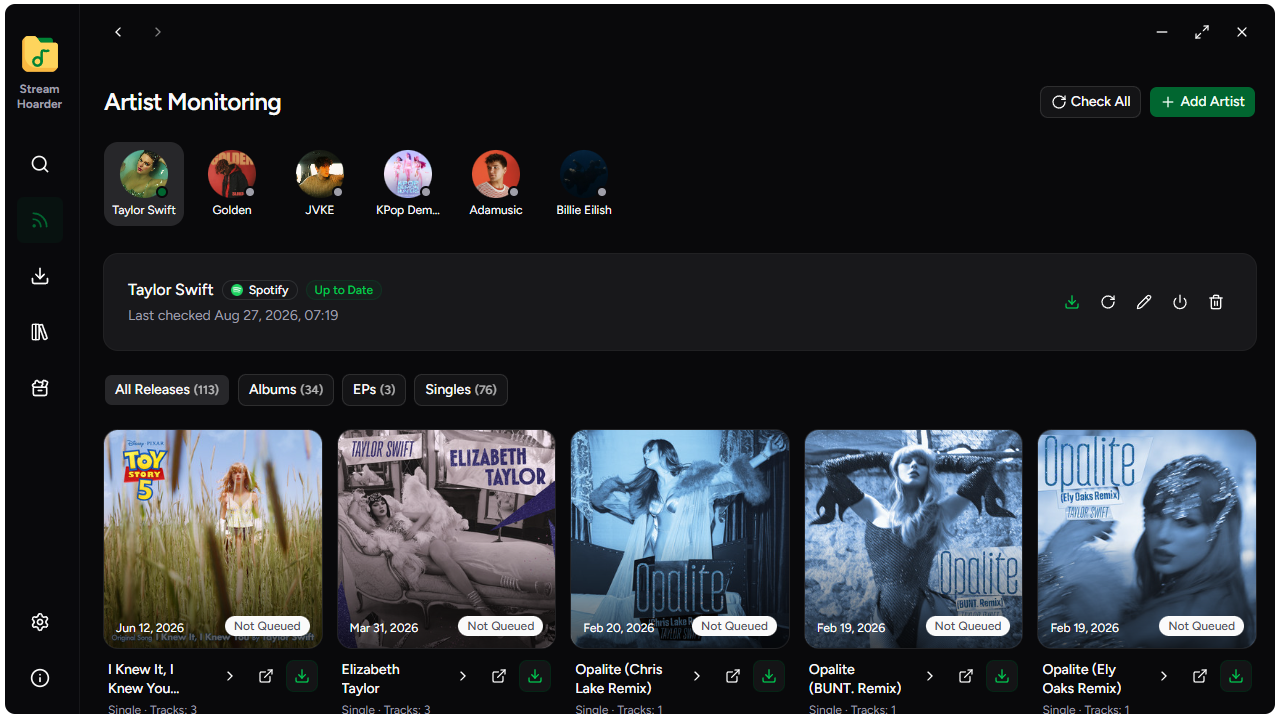Click the Stream Hoarder app logo
This screenshot has height=717, width=1280.
[x=40, y=54]
